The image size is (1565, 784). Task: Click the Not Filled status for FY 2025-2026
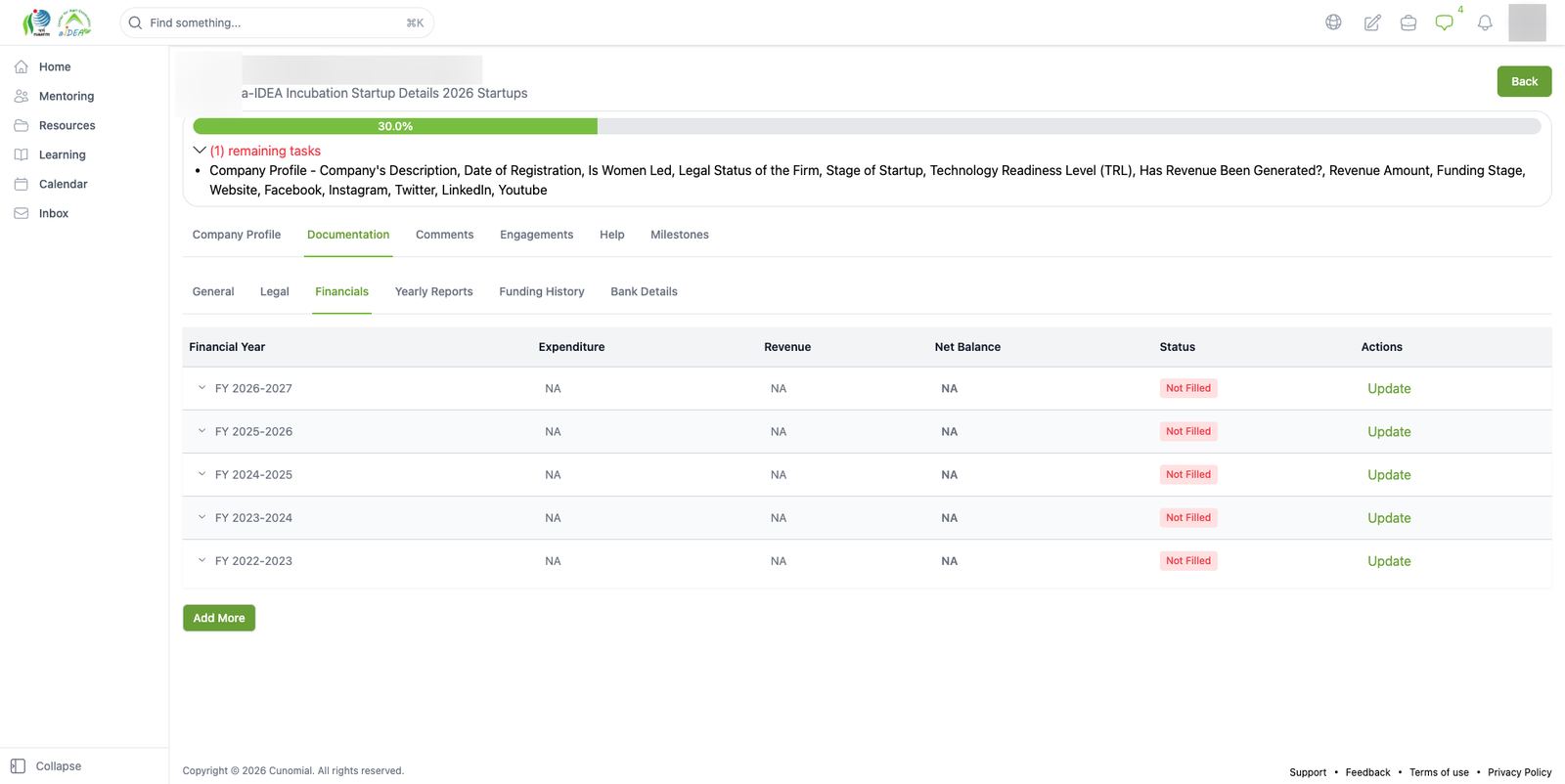click(1188, 431)
